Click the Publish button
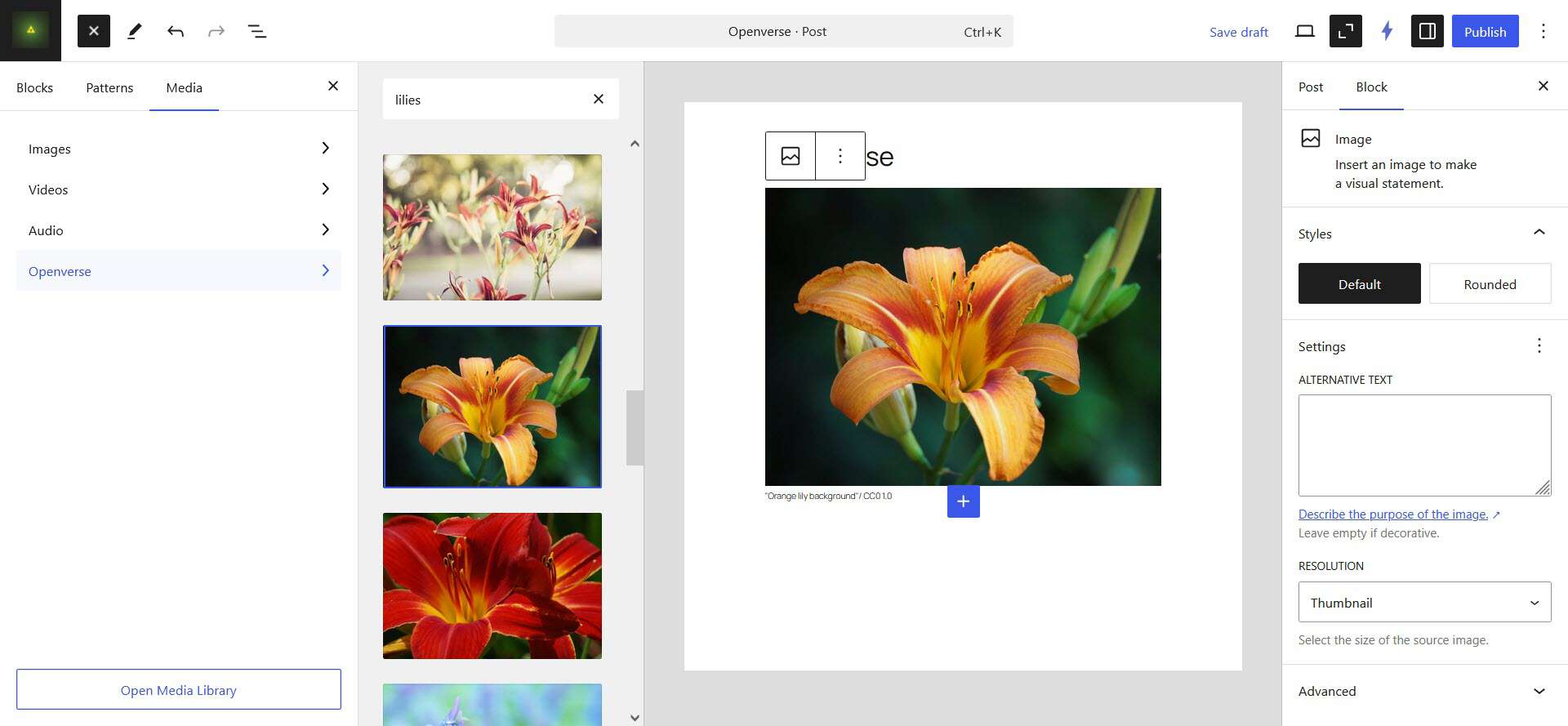The height and width of the screenshot is (726, 1568). (1485, 31)
